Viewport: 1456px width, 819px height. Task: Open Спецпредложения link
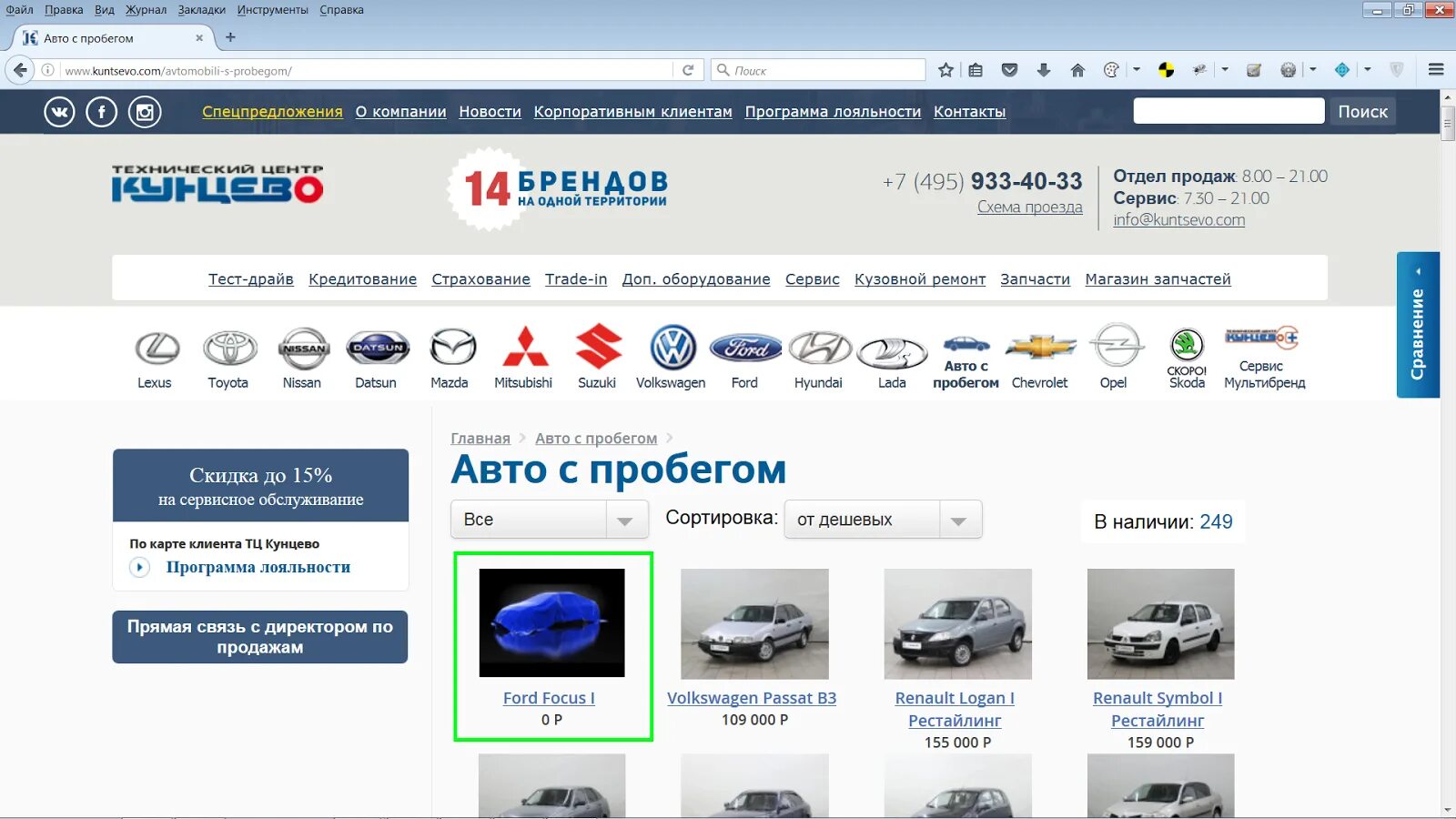point(272,112)
